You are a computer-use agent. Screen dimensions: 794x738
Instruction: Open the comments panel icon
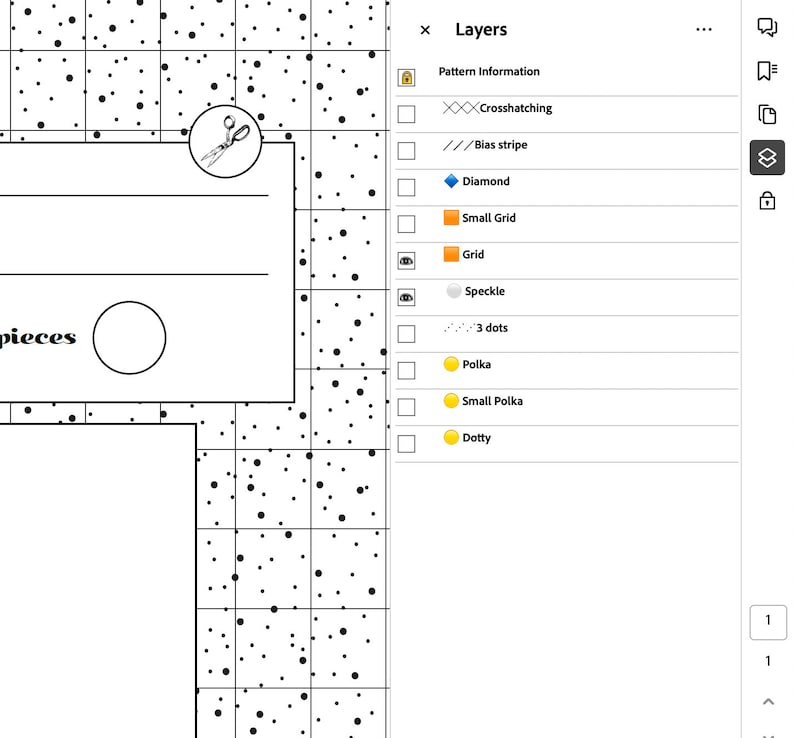tap(767, 27)
